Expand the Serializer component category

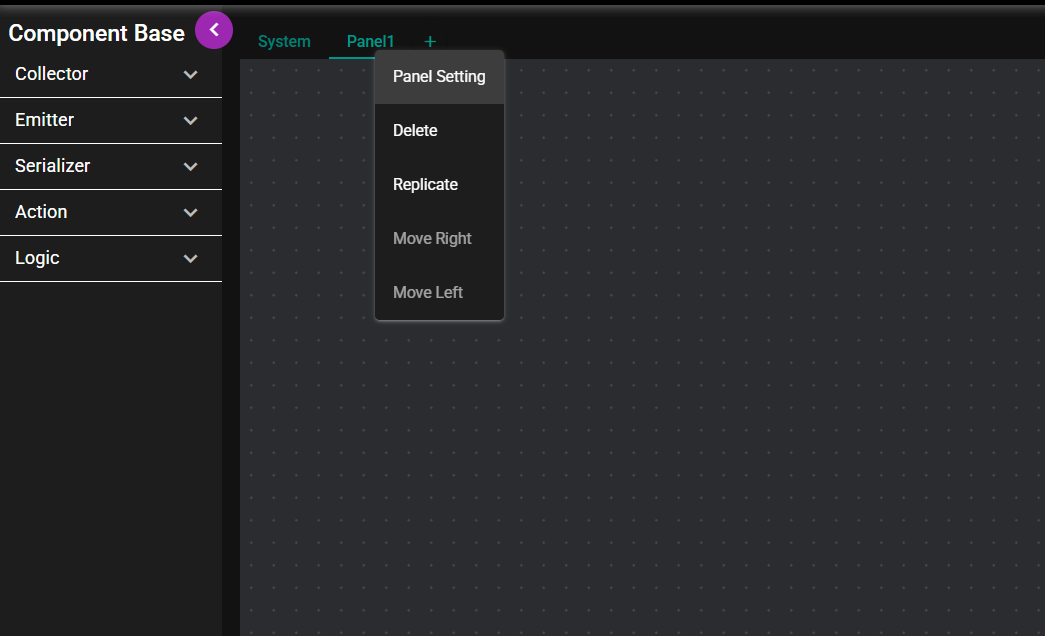(190, 166)
